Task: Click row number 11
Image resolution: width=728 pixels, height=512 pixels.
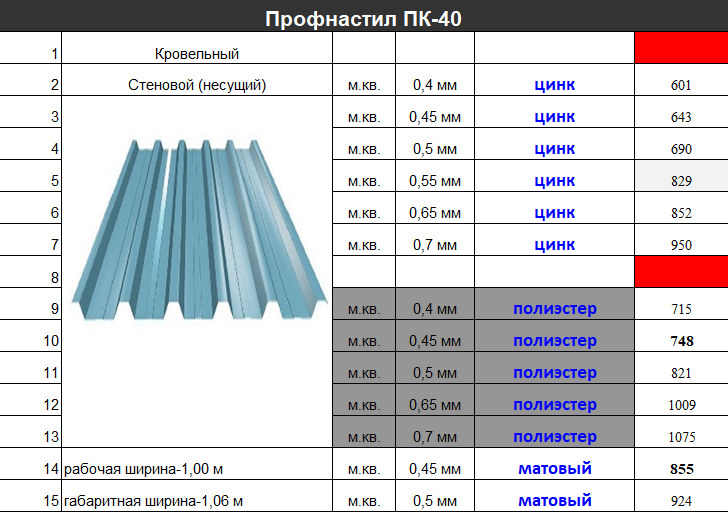Action: point(51,373)
